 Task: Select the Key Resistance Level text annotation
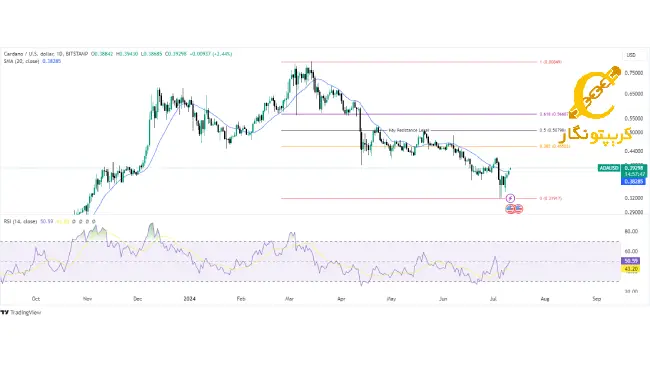[x=409, y=130]
